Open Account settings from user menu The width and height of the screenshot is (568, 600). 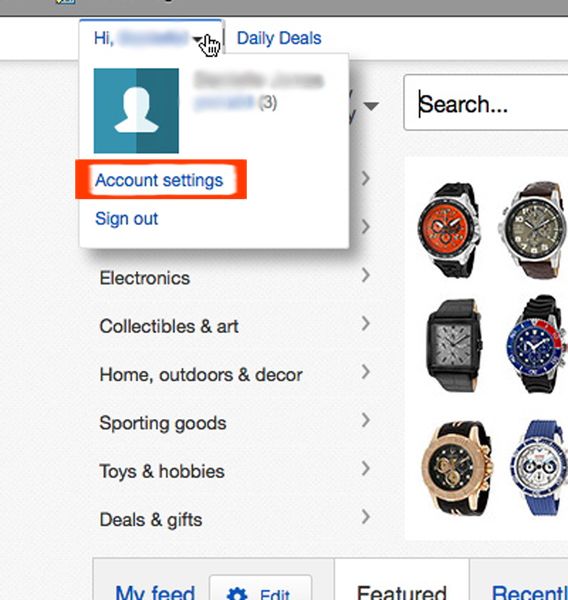[x=159, y=180]
